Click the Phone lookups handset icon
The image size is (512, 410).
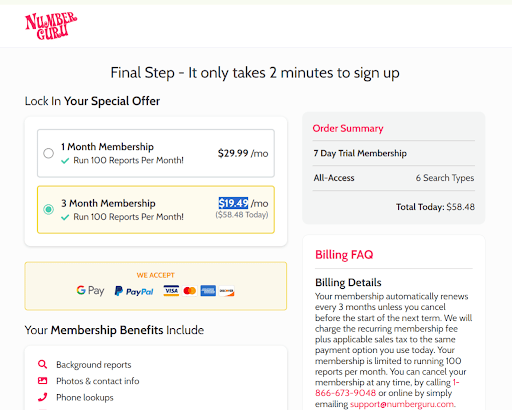(42, 397)
